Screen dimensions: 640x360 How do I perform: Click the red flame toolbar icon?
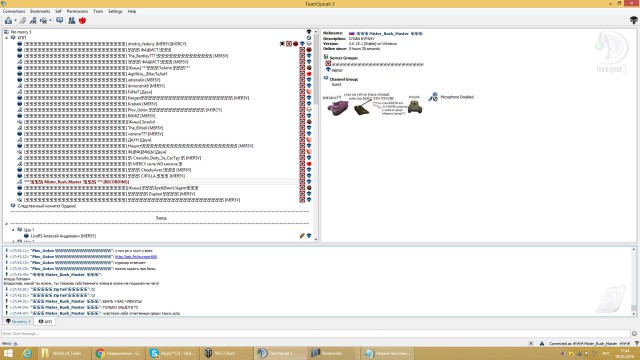(82, 20)
